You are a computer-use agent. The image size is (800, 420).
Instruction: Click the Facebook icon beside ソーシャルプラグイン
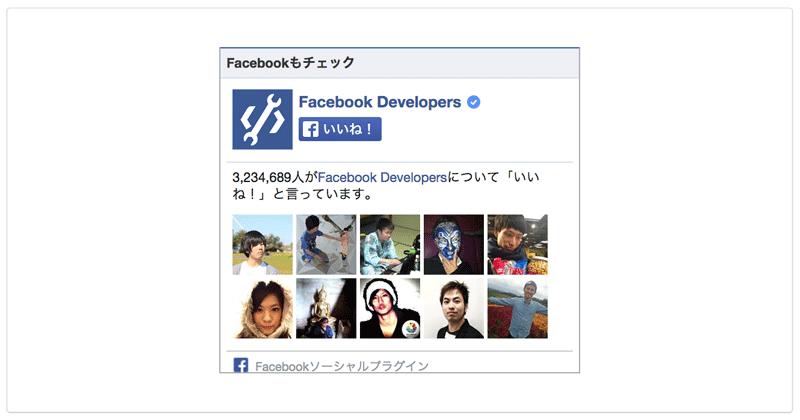click(241, 365)
